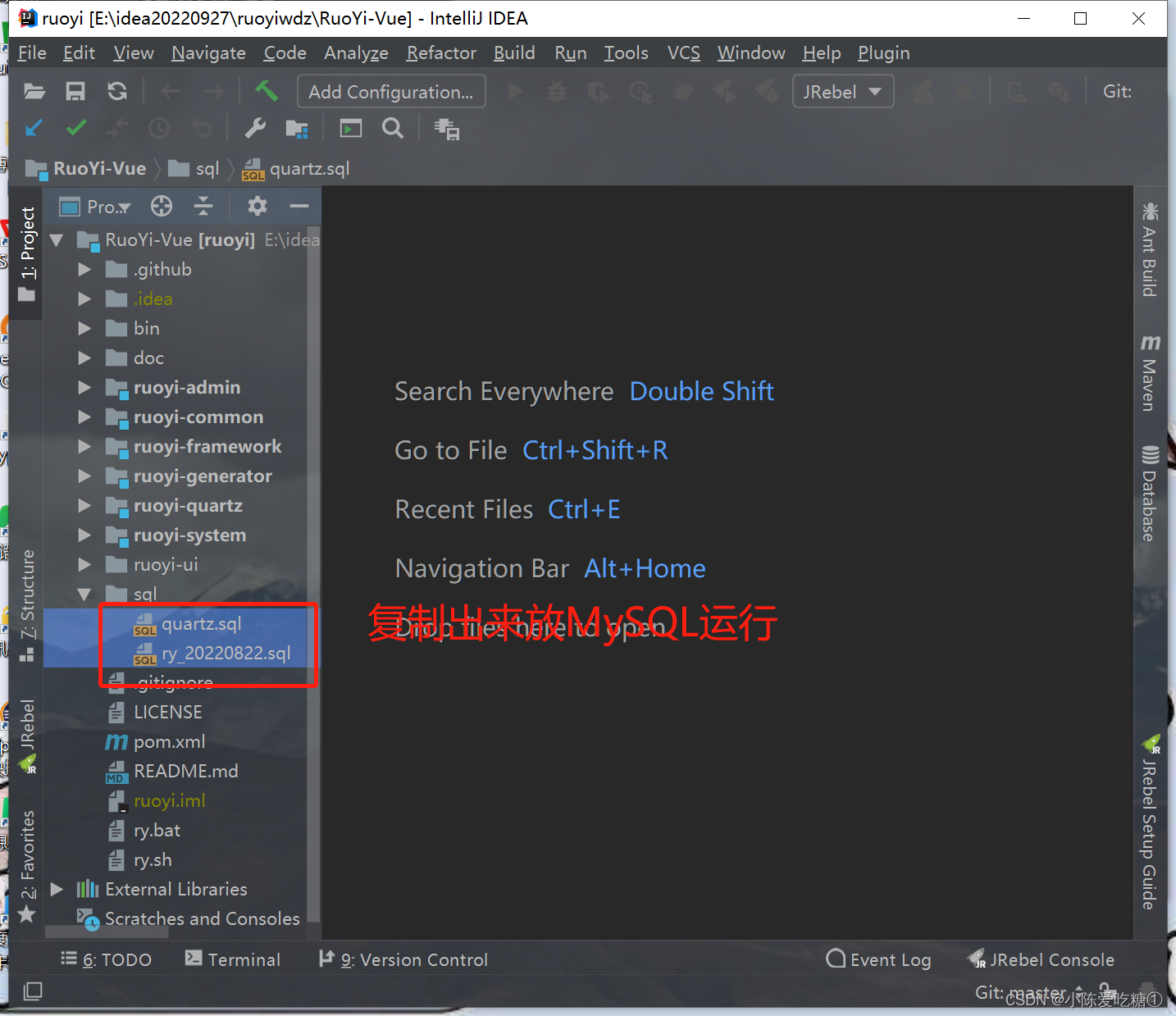Open Project Structure folder icon
The height and width of the screenshot is (1016, 1176).
(x=297, y=129)
